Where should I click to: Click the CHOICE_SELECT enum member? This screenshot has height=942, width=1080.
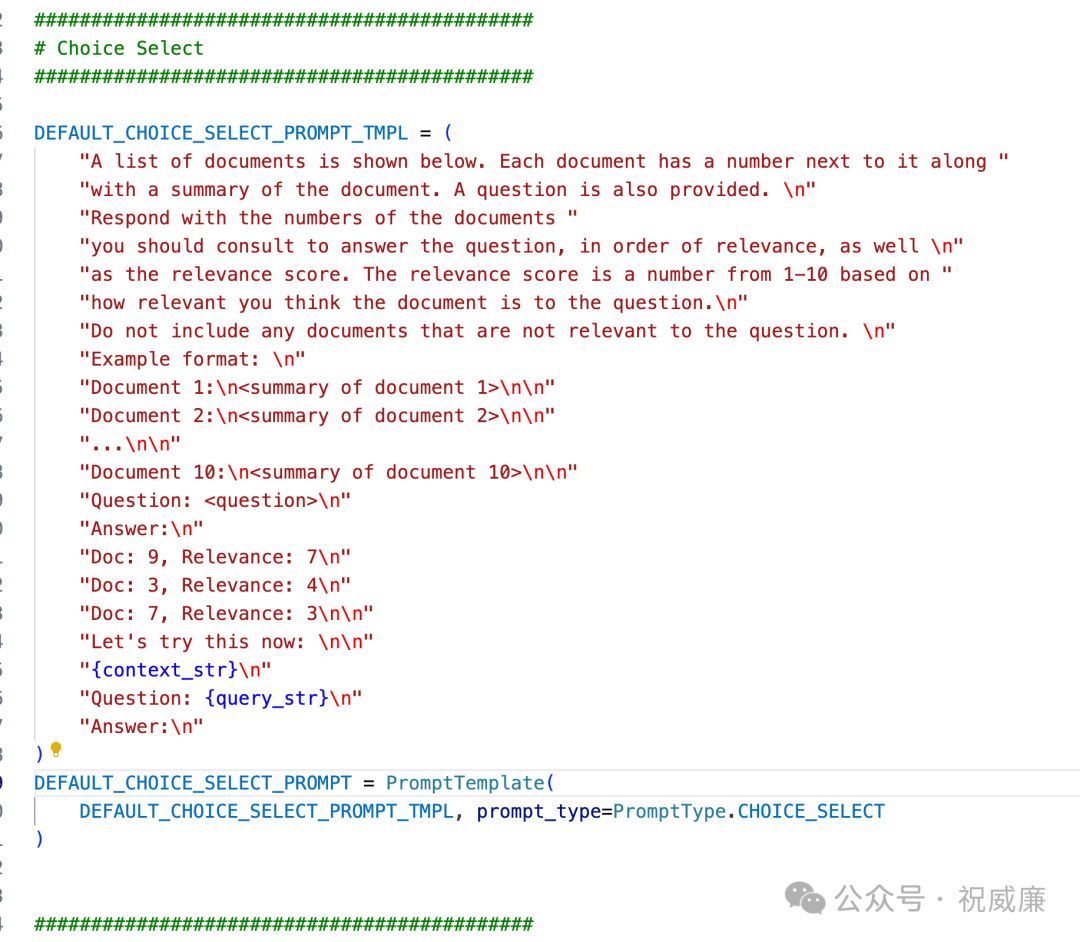tap(811, 811)
